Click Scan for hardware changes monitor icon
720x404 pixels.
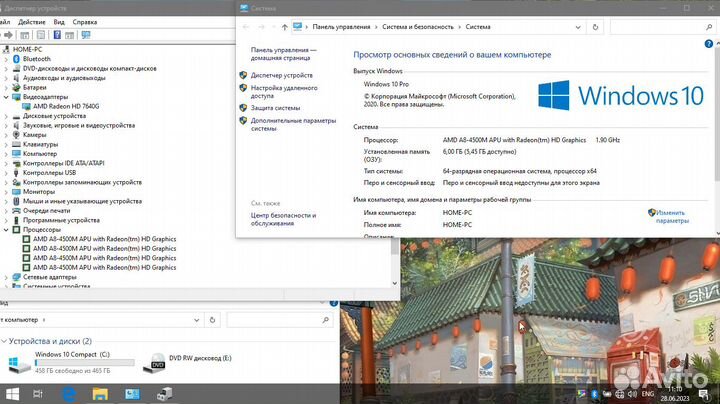pos(85,35)
